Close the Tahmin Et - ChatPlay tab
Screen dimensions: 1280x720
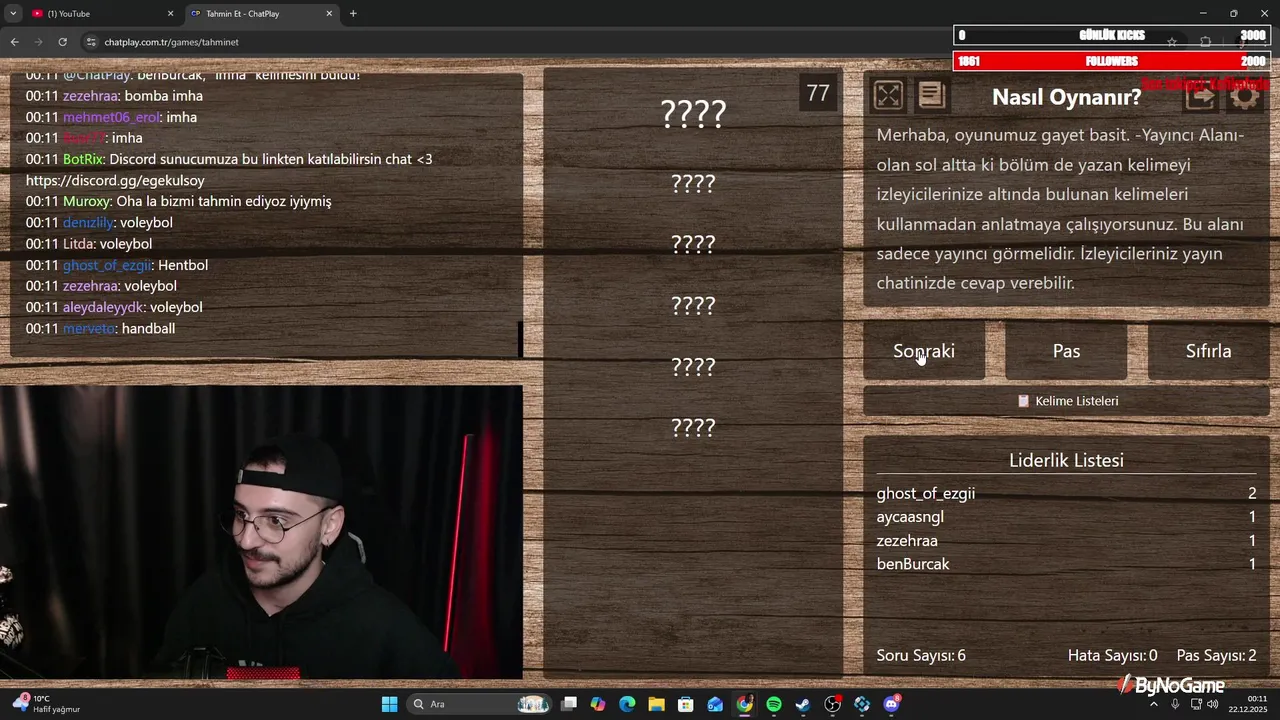pyautogui.click(x=329, y=13)
